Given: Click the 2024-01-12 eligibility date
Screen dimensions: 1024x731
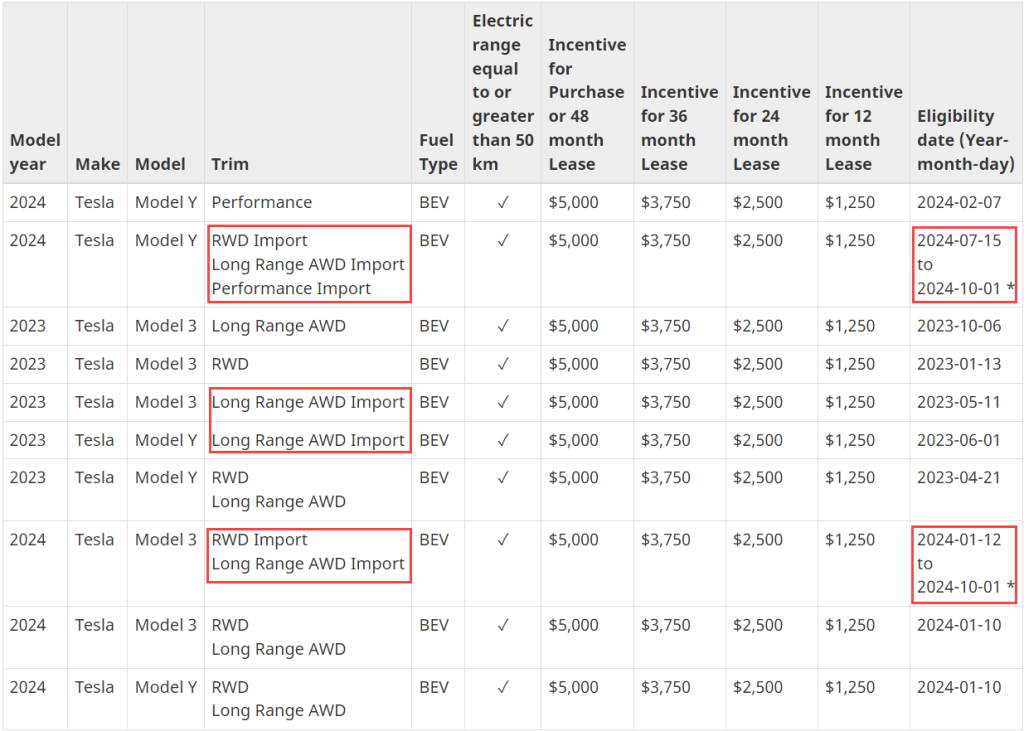Looking at the screenshot, I should pyautogui.click(x=958, y=540).
